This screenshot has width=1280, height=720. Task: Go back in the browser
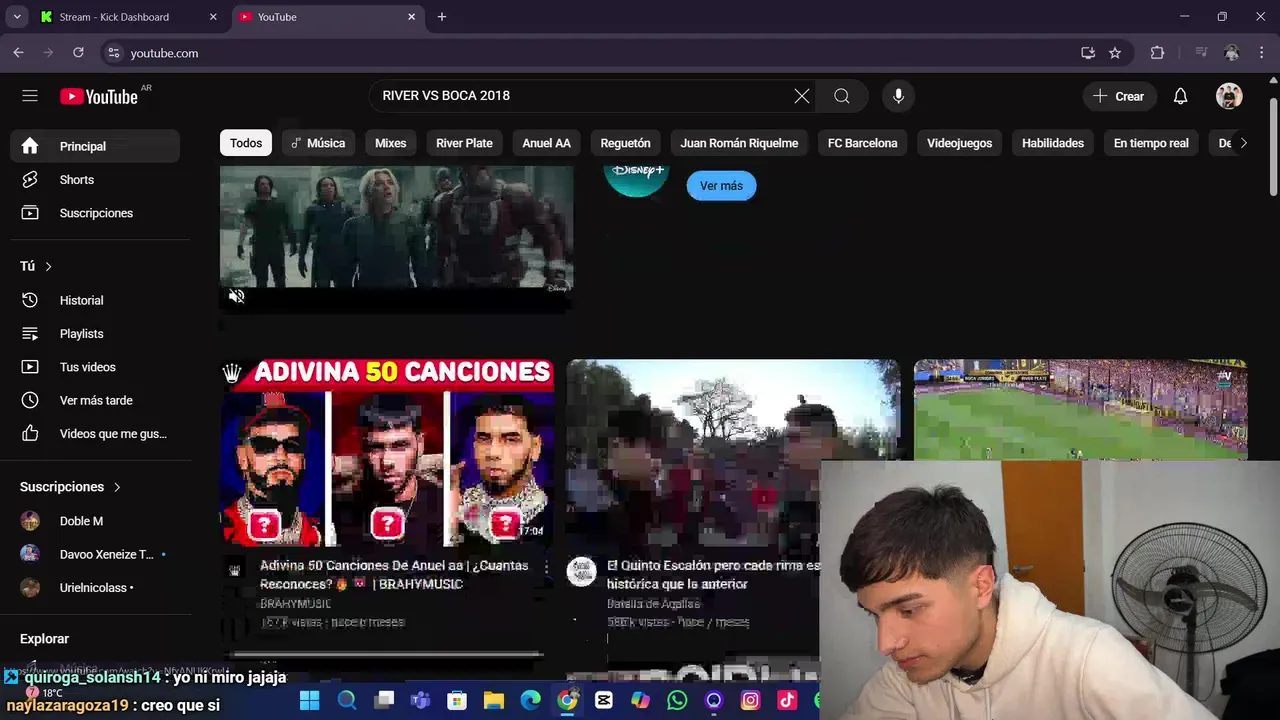tap(18, 53)
